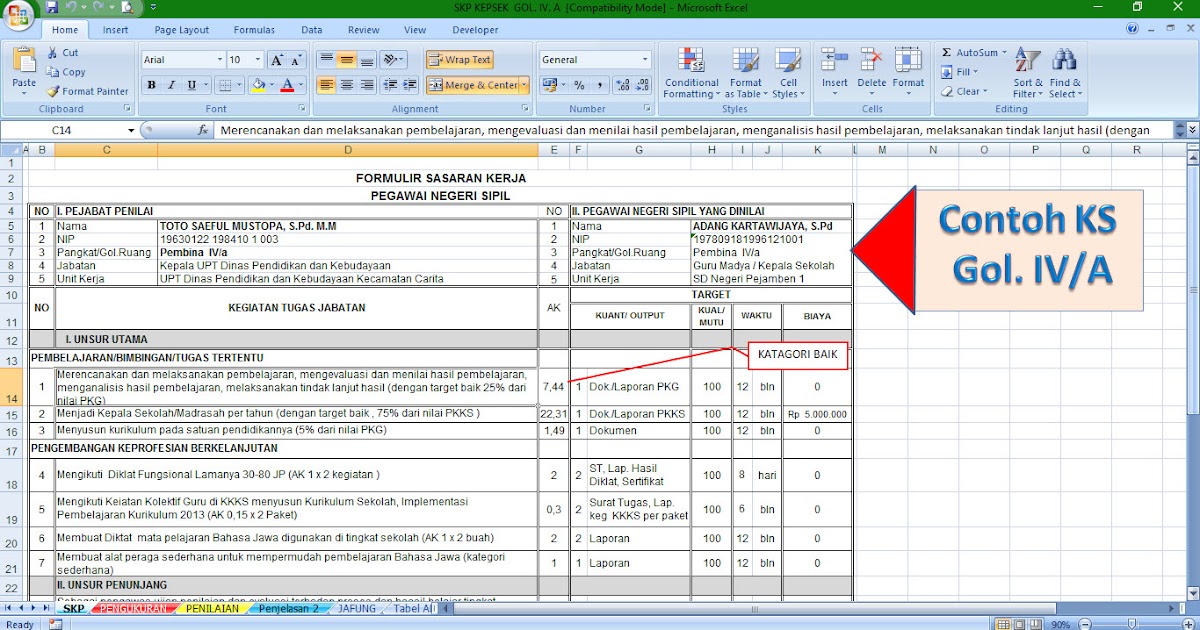Image resolution: width=1200 pixels, height=630 pixels.
Task: Decrease font size with Shrink Font
Action: coord(297,60)
